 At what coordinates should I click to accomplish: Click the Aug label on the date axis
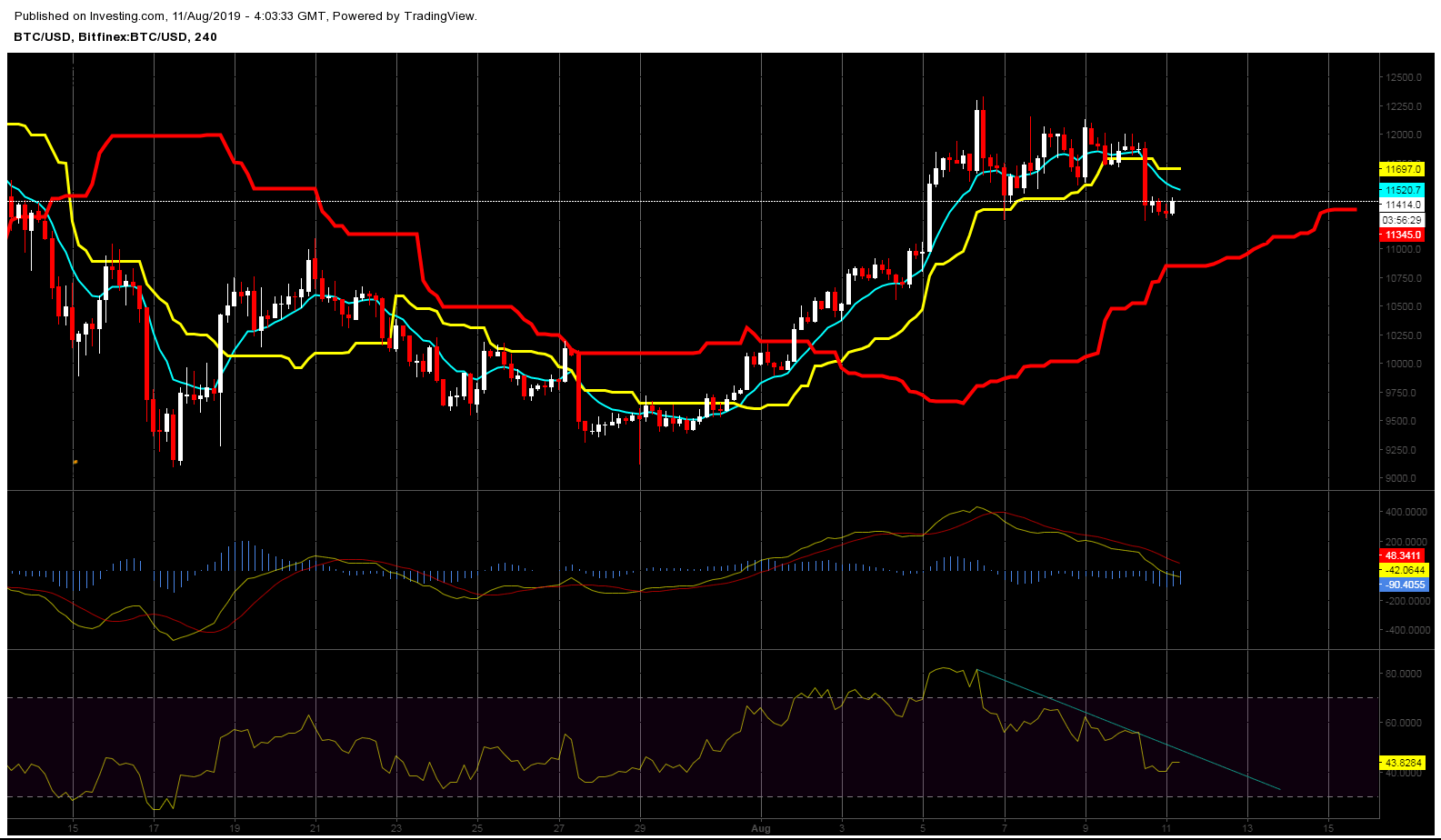(761, 828)
